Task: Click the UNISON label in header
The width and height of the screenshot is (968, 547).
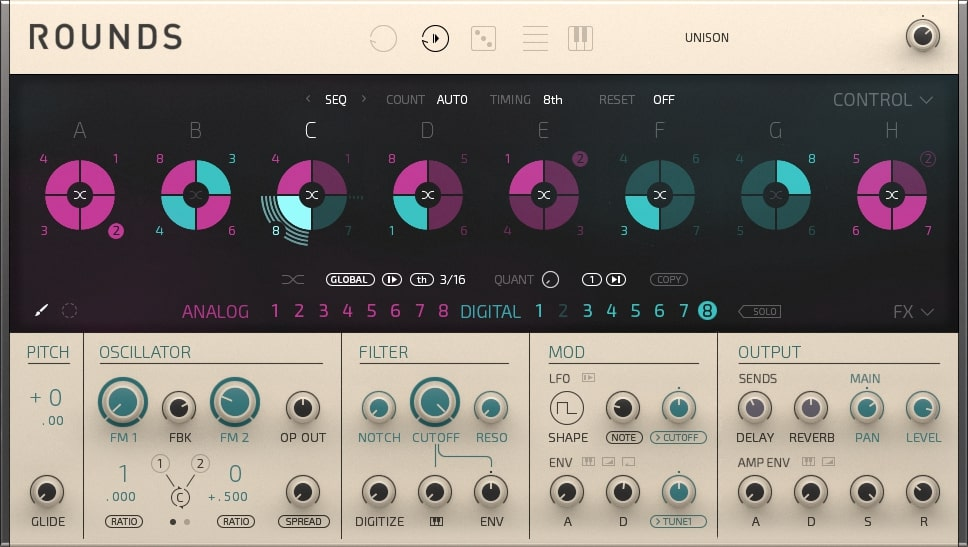Action: (x=707, y=38)
